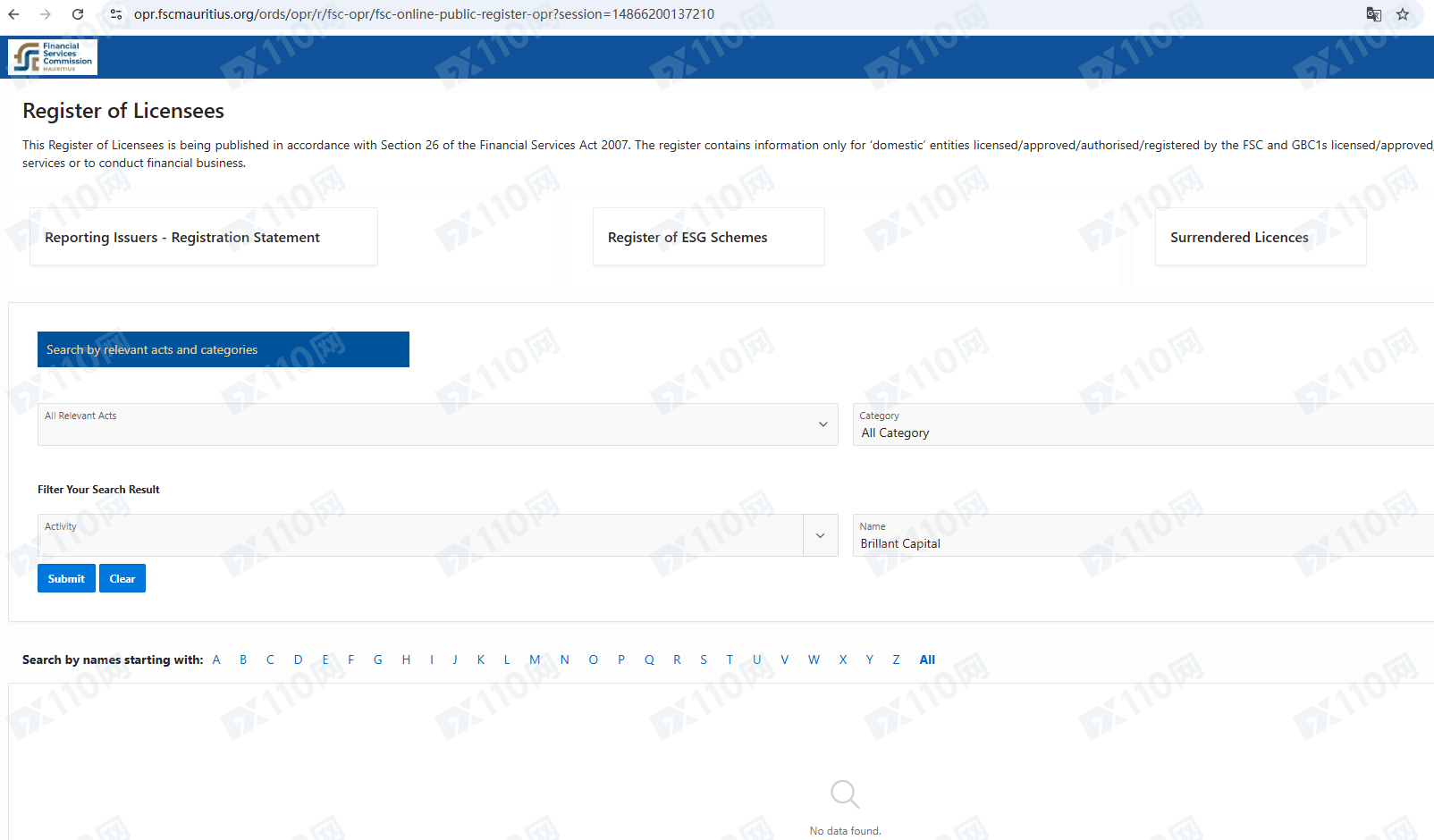Reload the page with refresh icon
This screenshot has width=1434, height=840.
point(78,14)
